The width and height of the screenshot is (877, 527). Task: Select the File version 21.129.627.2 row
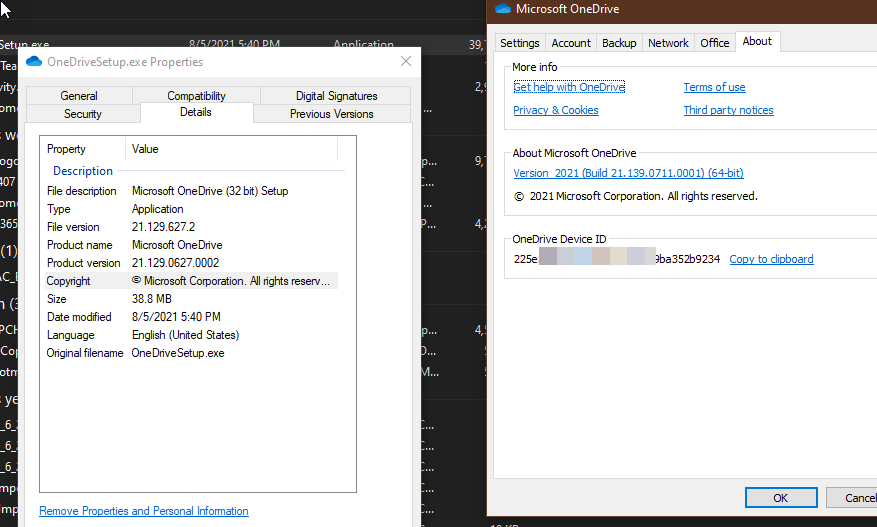tap(191, 227)
